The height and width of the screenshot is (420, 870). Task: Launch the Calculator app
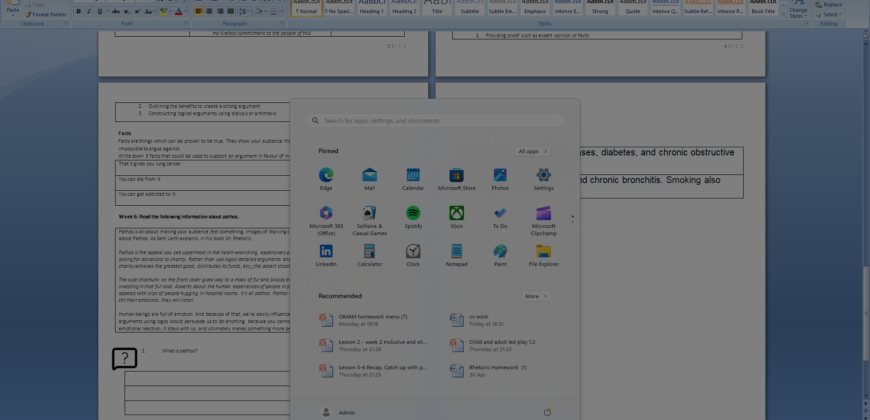370,256
